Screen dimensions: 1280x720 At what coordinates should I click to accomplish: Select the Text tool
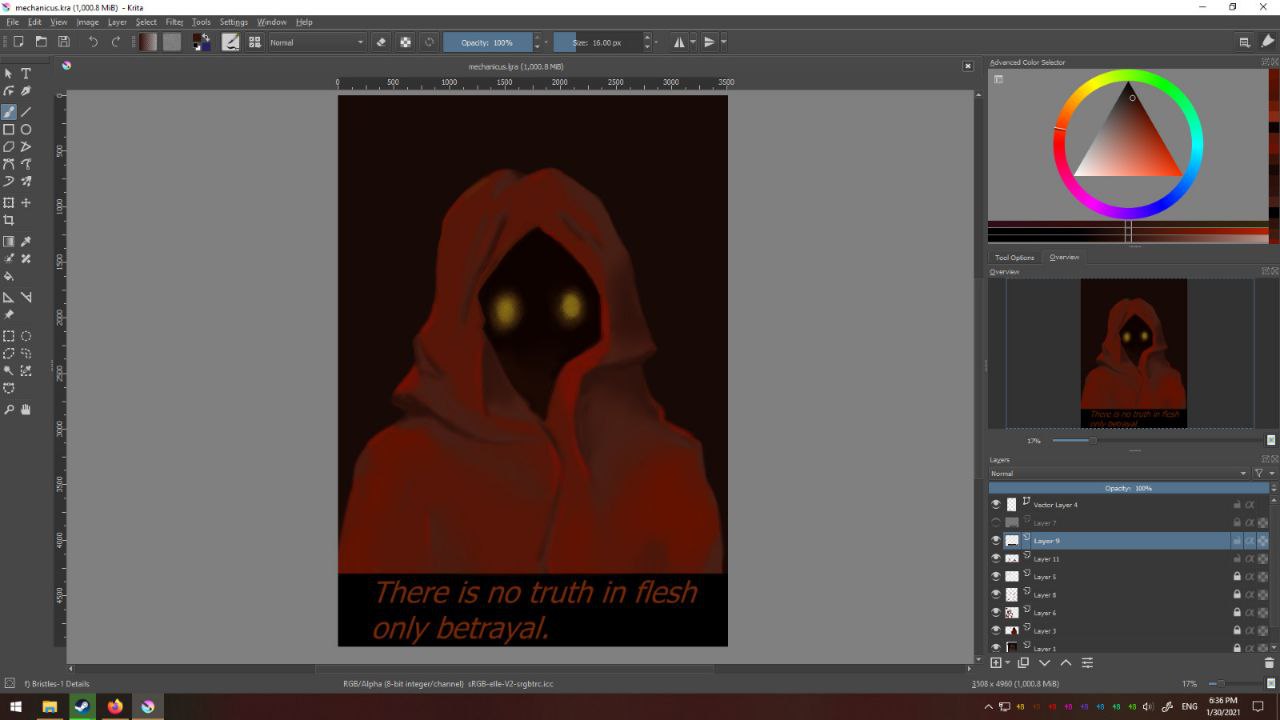[x=26, y=74]
